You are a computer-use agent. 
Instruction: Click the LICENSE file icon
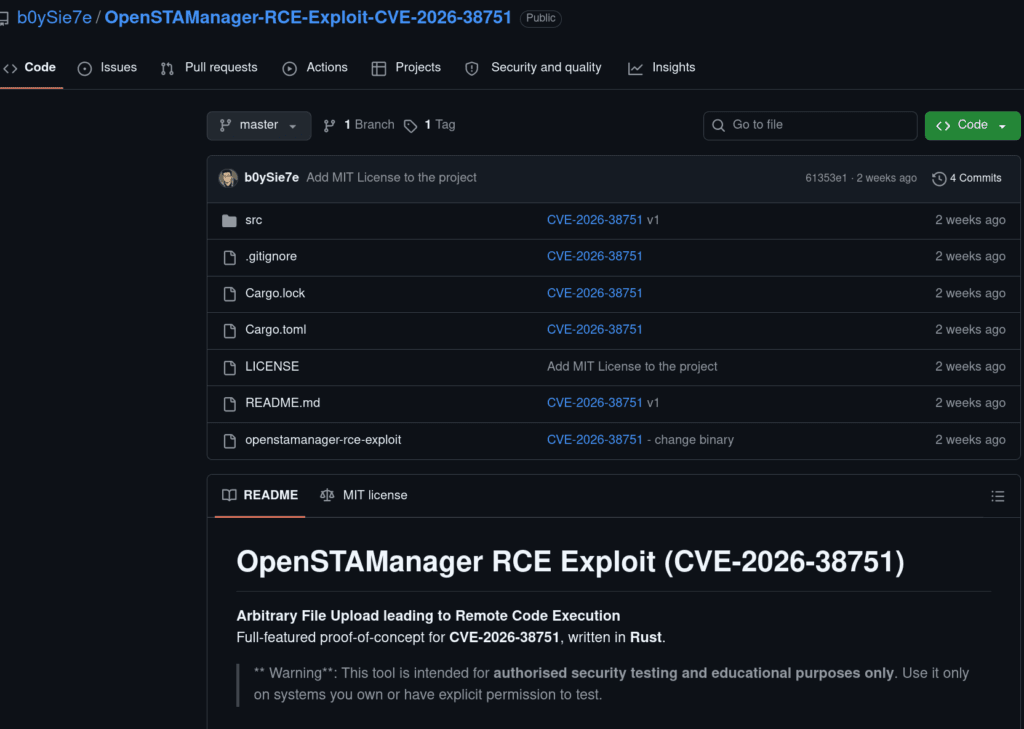[x=230, y=367]
